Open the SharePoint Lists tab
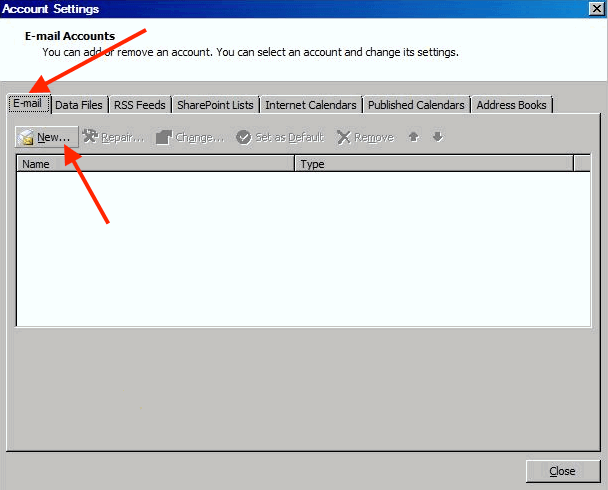 click(215, 105)
